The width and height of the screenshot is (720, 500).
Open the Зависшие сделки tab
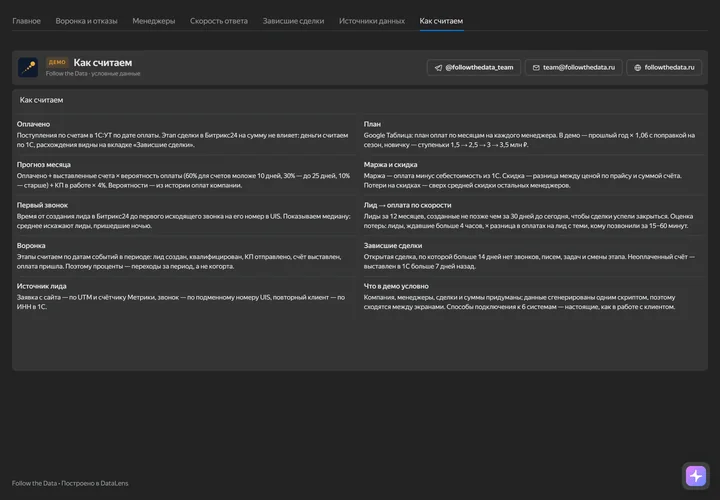[293, 21]
